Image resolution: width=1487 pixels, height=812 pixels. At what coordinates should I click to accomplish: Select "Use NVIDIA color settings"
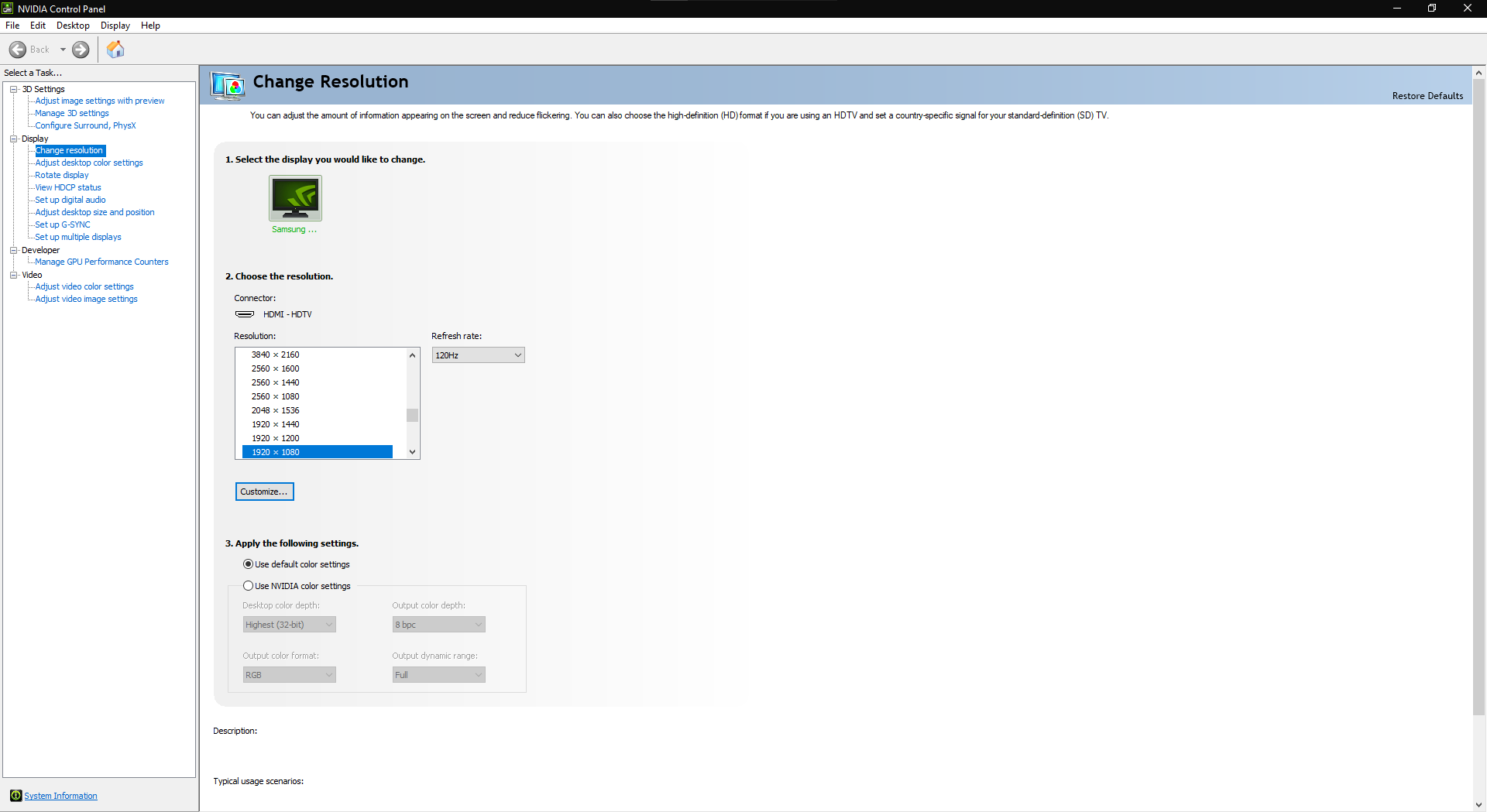click(248, 586)
